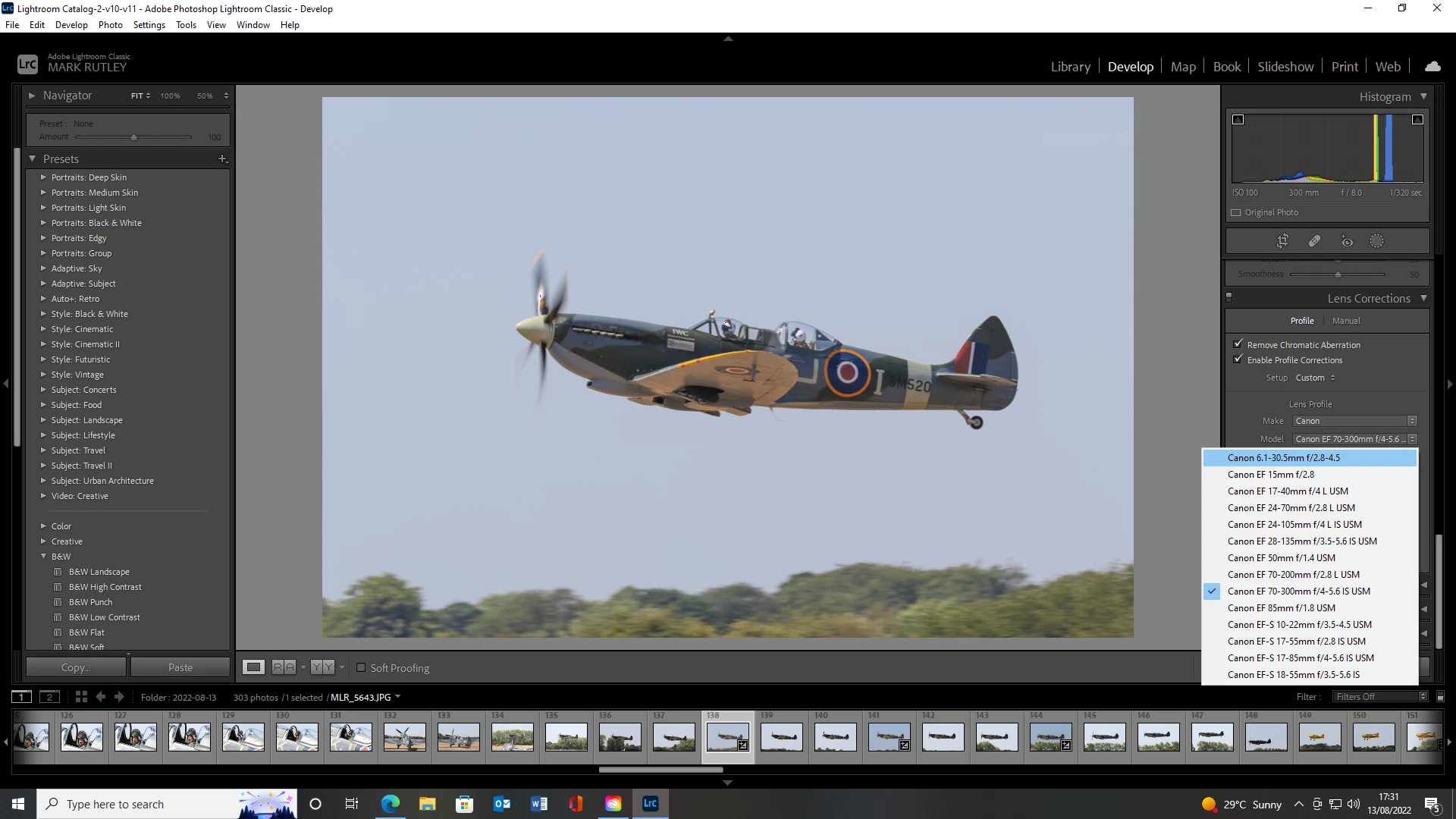Click the cloud sync status icon

click(1432, 67)
